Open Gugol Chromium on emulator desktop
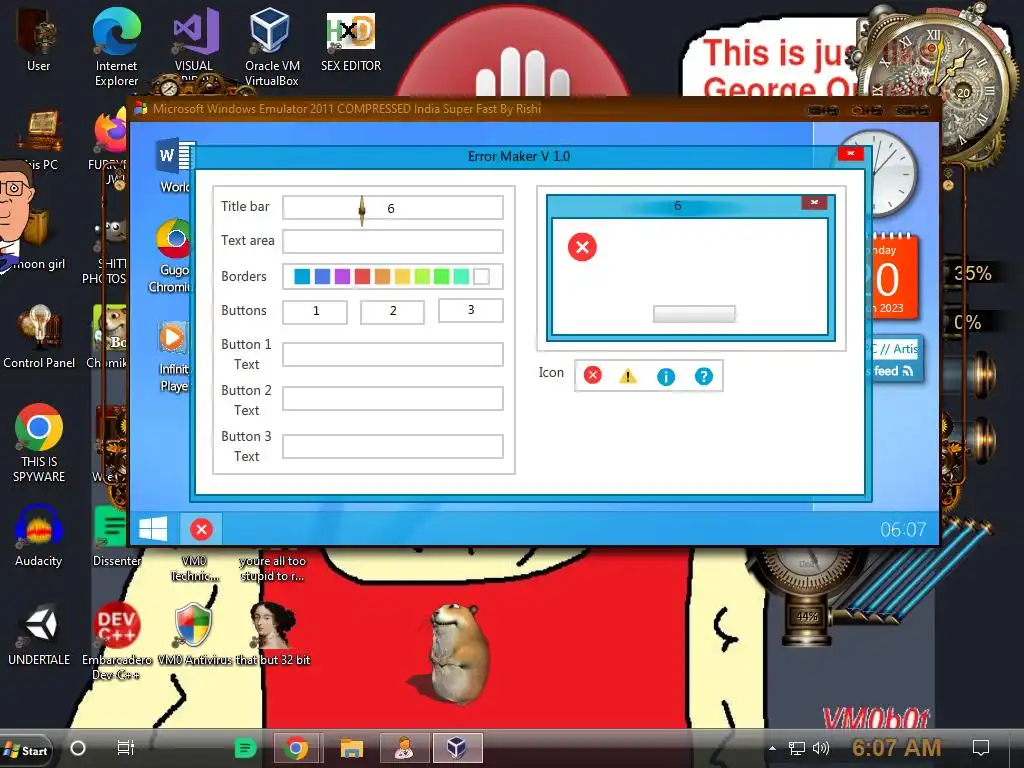 point(173,256)
